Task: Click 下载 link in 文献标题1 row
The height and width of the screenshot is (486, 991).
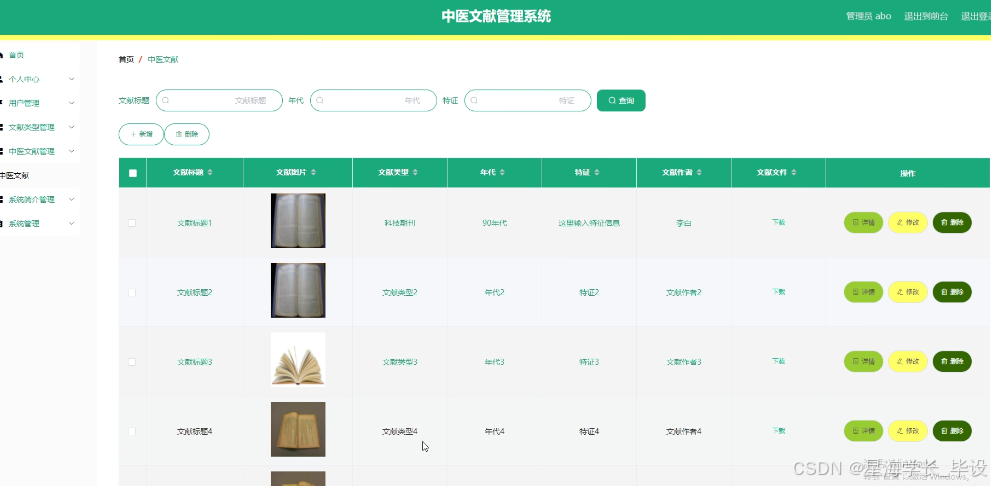Action: pyautogui.click(x=779, y=222)
